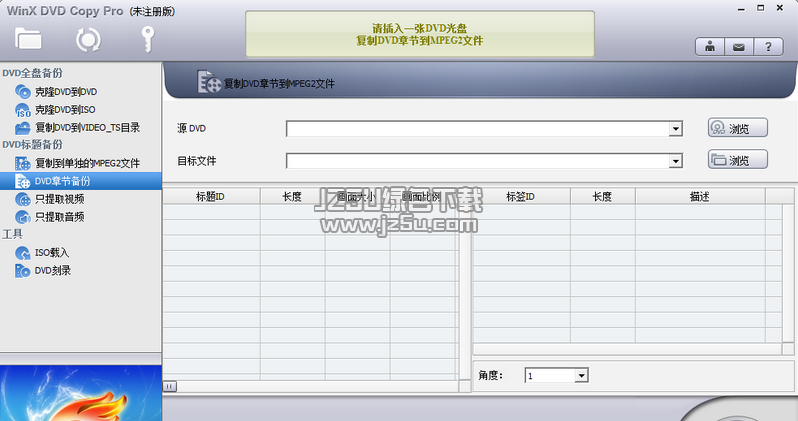This screenshot has width=798, height=421.
Task: Open ISO载入 tool
Action: click(x=51, y=252)
